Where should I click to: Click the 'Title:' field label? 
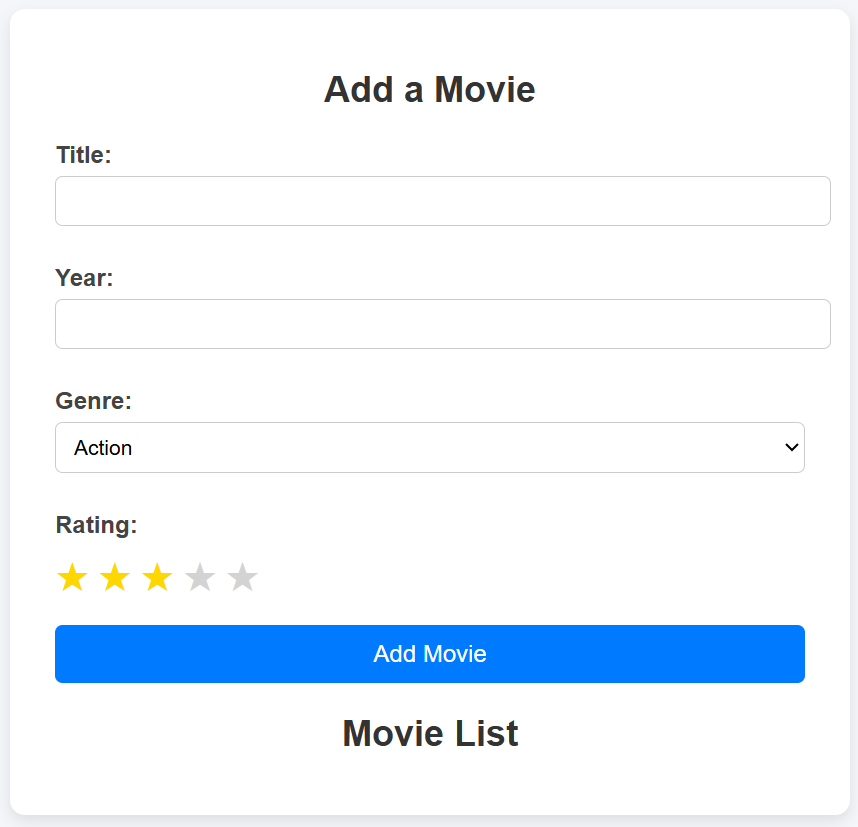point(84,155)
